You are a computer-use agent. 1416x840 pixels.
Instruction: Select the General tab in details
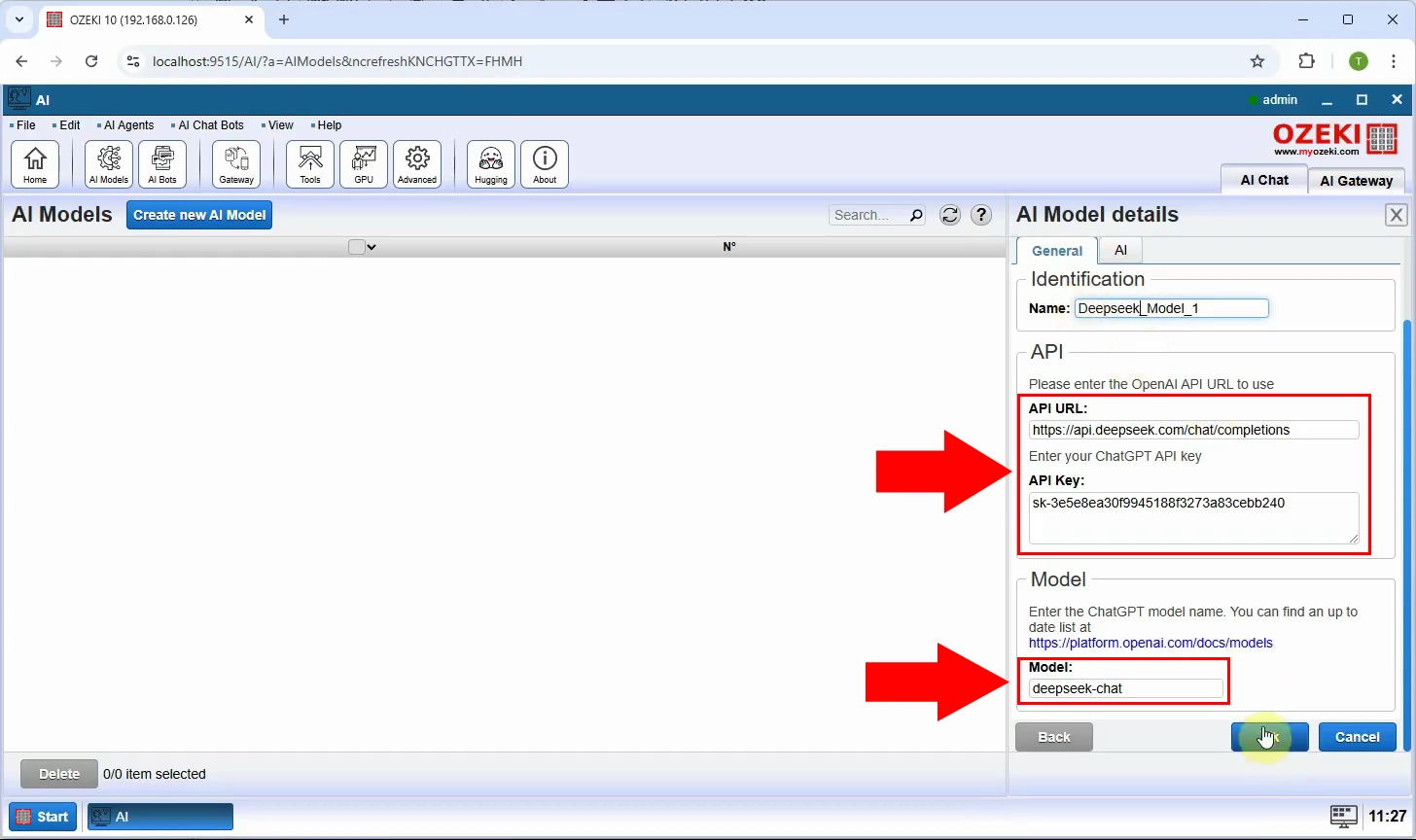1057,250
